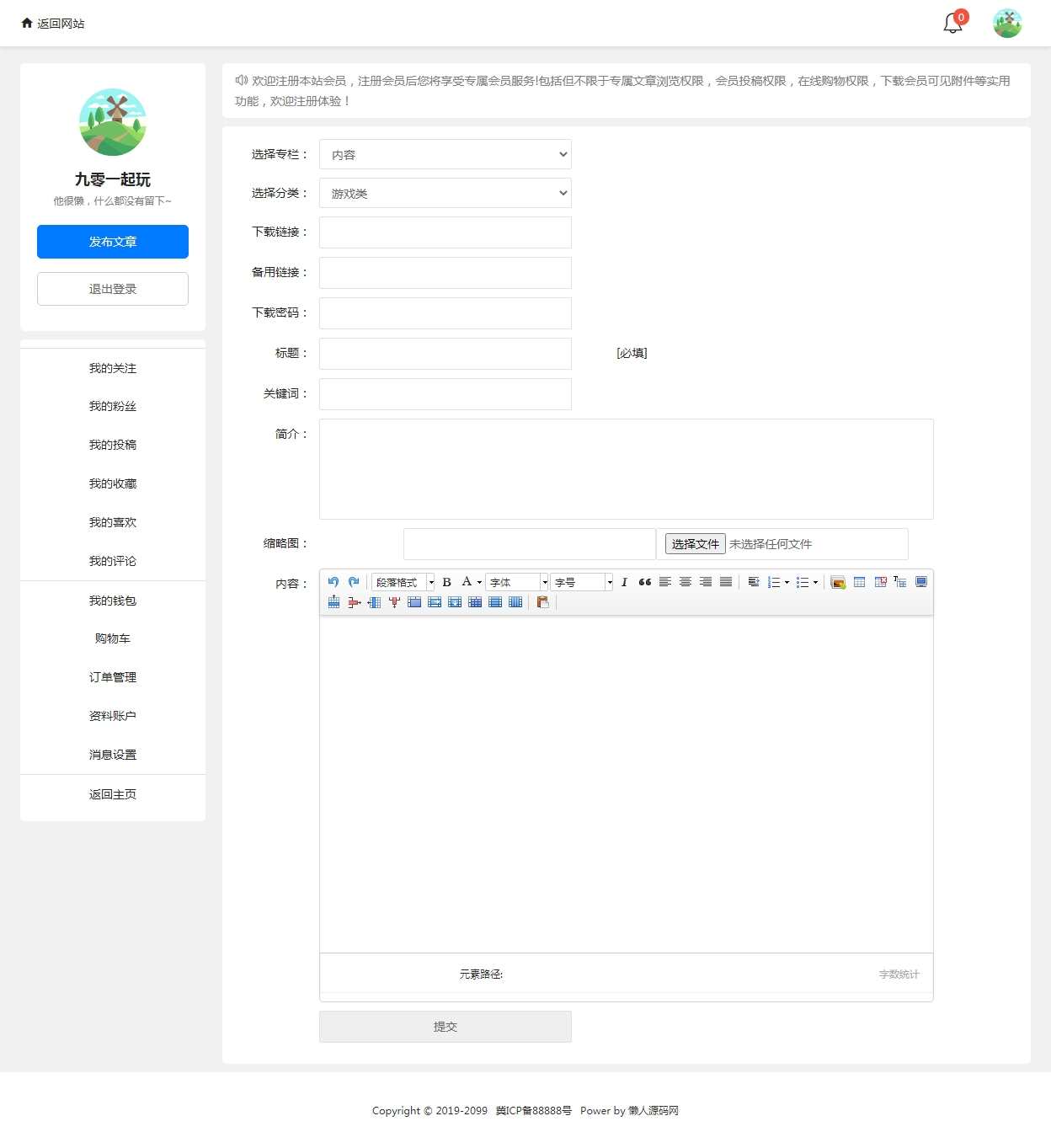This screenshot has width=1051, height=1148.
Task: Click the paste icon in editor toolbar
Action: [542, 602]
